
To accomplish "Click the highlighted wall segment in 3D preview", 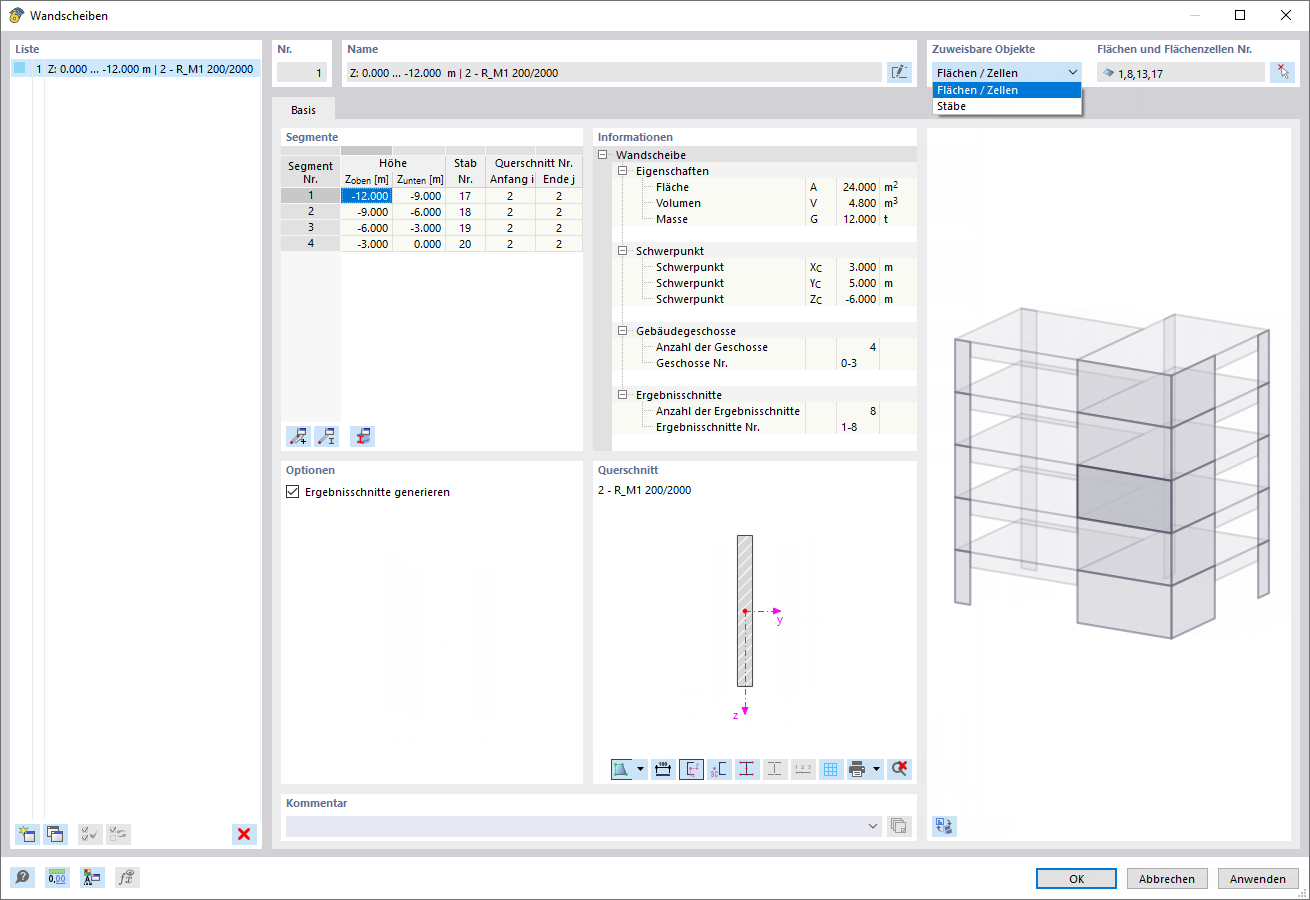I will pos(1123,498).
